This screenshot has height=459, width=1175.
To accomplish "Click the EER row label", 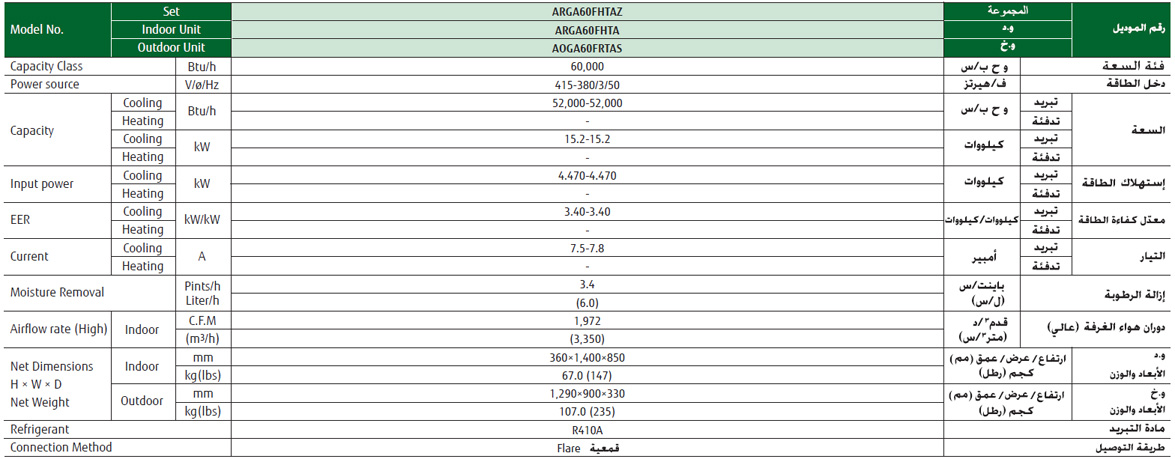I will click(x=22, y=220).
